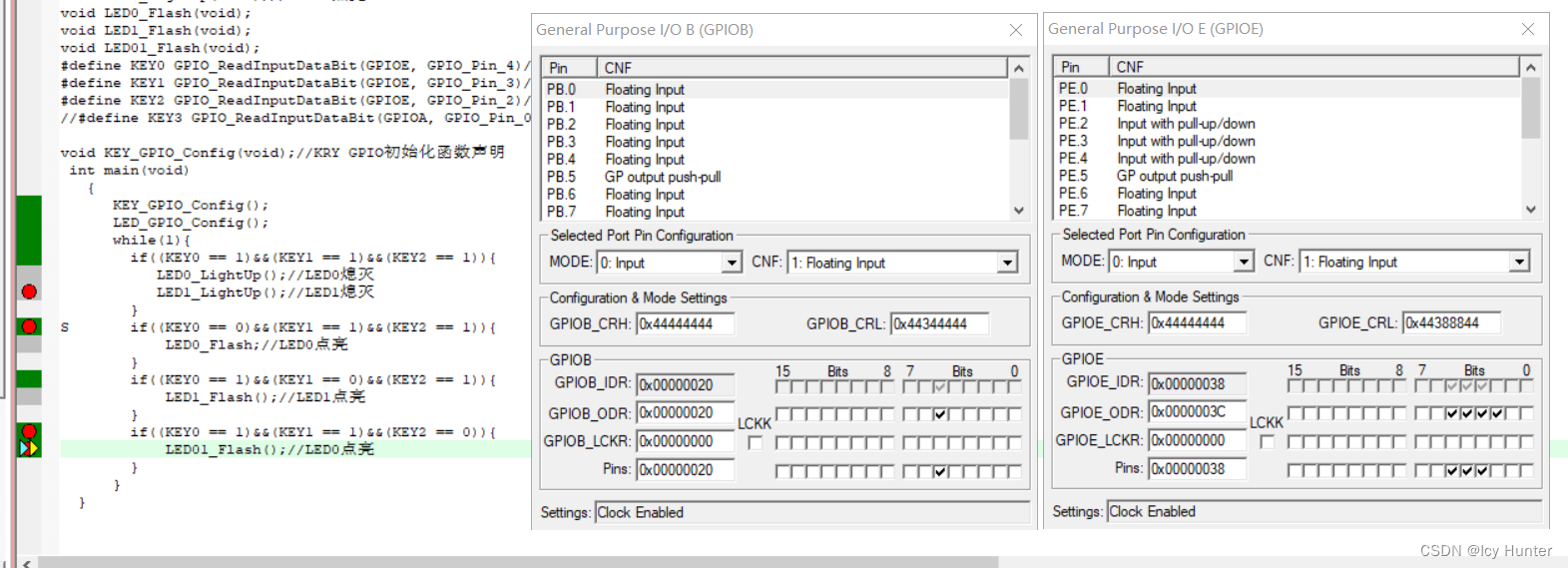Uncheck GPIOE_ODR bit 5 checkbox
Viewport: 1568px width, 568px height.
click(1452, 412)
